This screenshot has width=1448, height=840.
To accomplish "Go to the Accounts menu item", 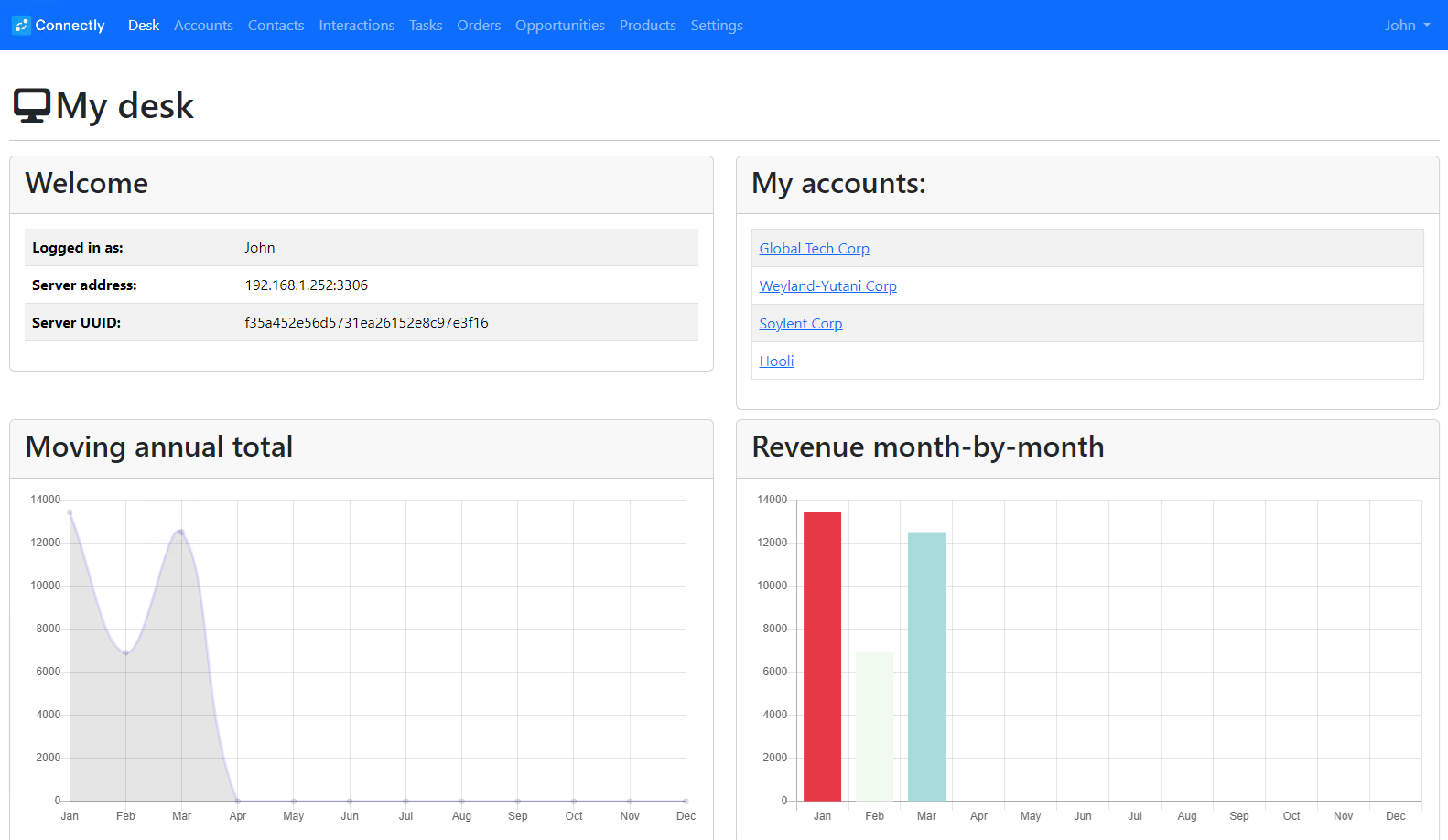I will tap(203, 26).
